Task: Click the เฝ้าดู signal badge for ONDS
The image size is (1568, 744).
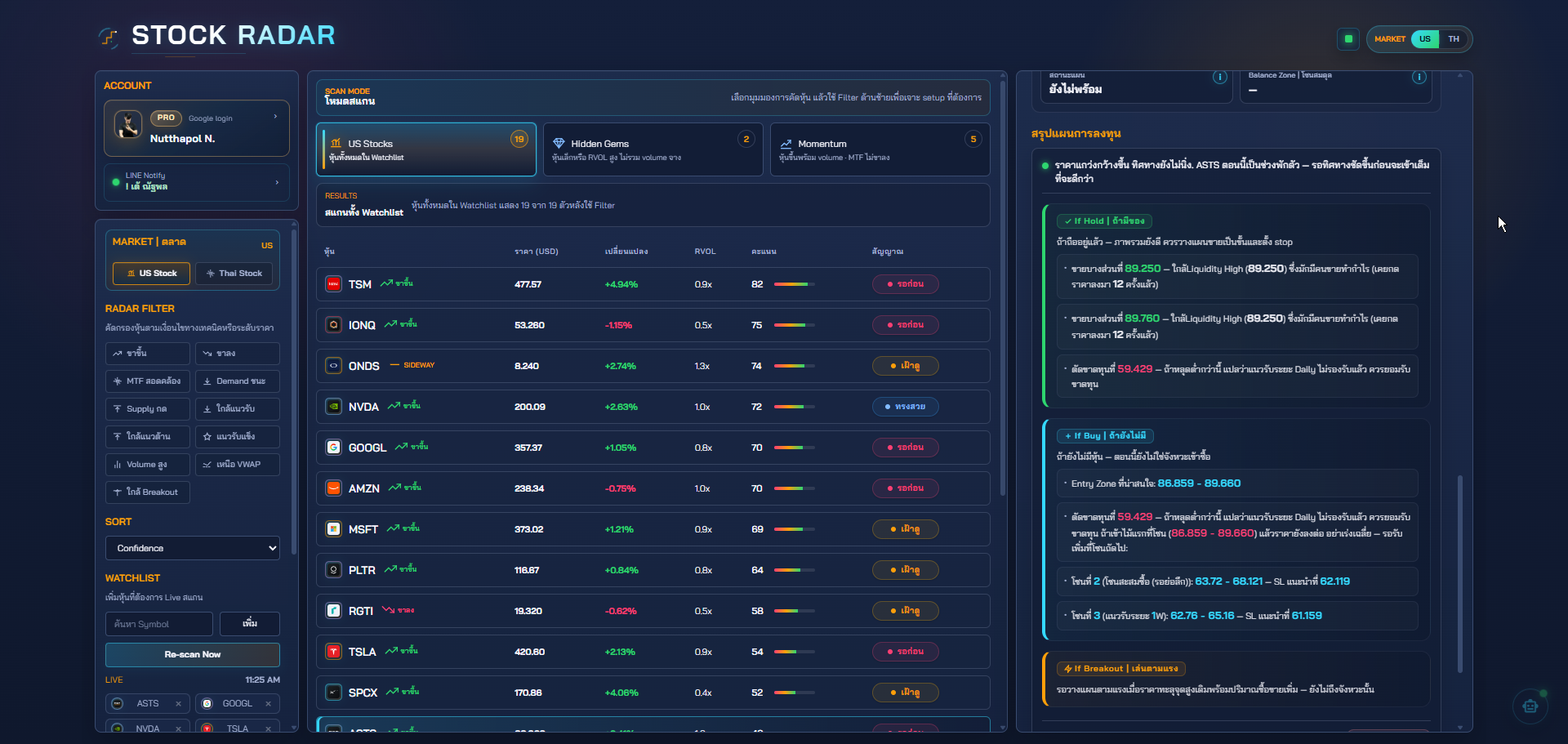Action: (905, 366)
